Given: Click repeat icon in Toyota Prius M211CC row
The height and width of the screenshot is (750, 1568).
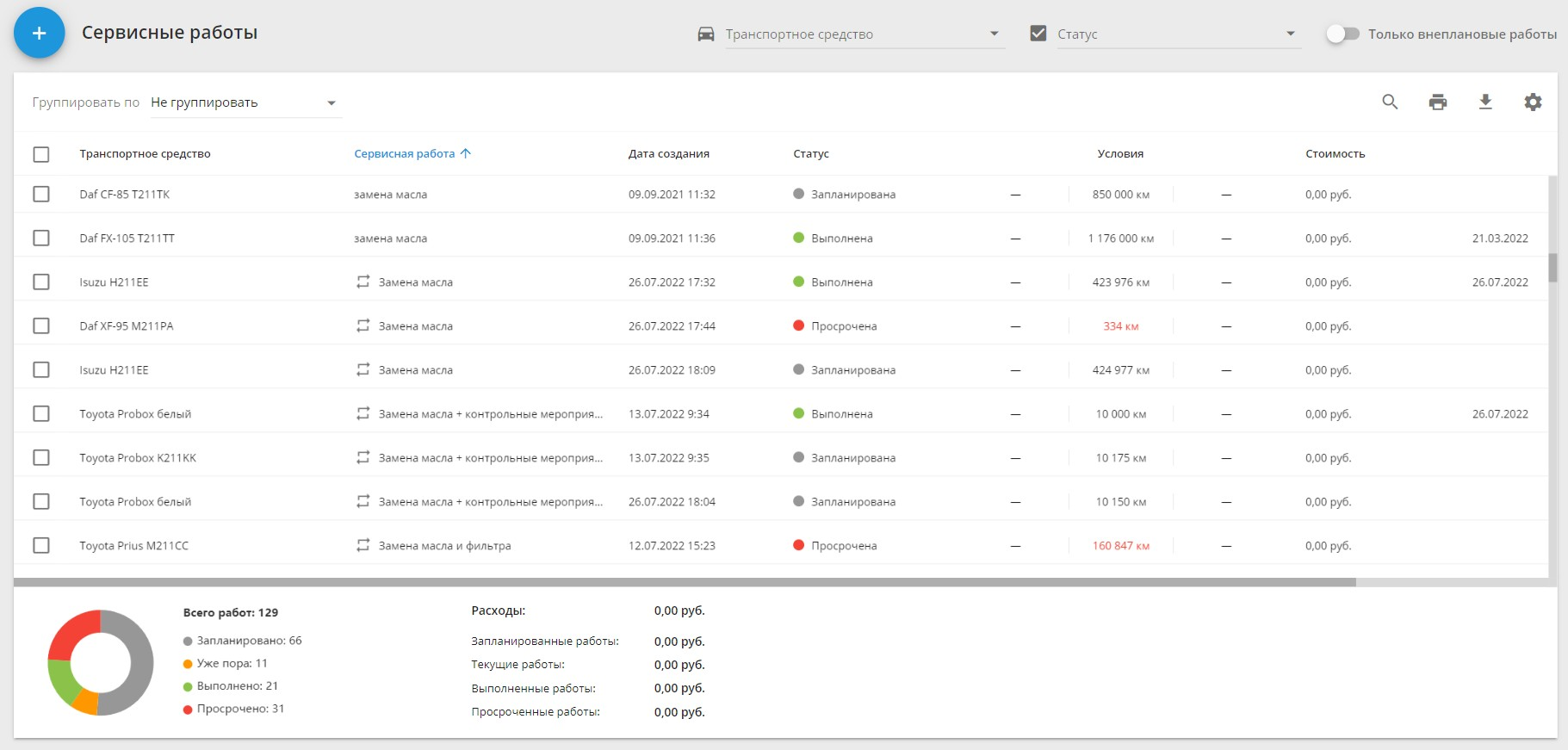Looking at the screenshot, I should click(x=363, y=545).
